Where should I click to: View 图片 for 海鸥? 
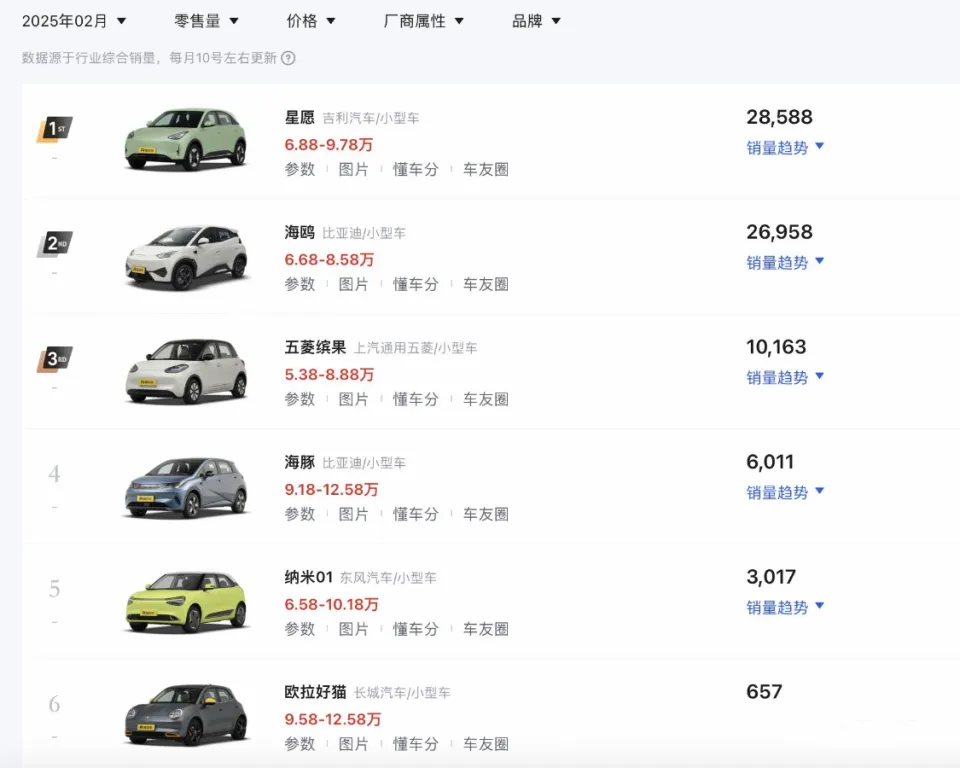[354, 285]
